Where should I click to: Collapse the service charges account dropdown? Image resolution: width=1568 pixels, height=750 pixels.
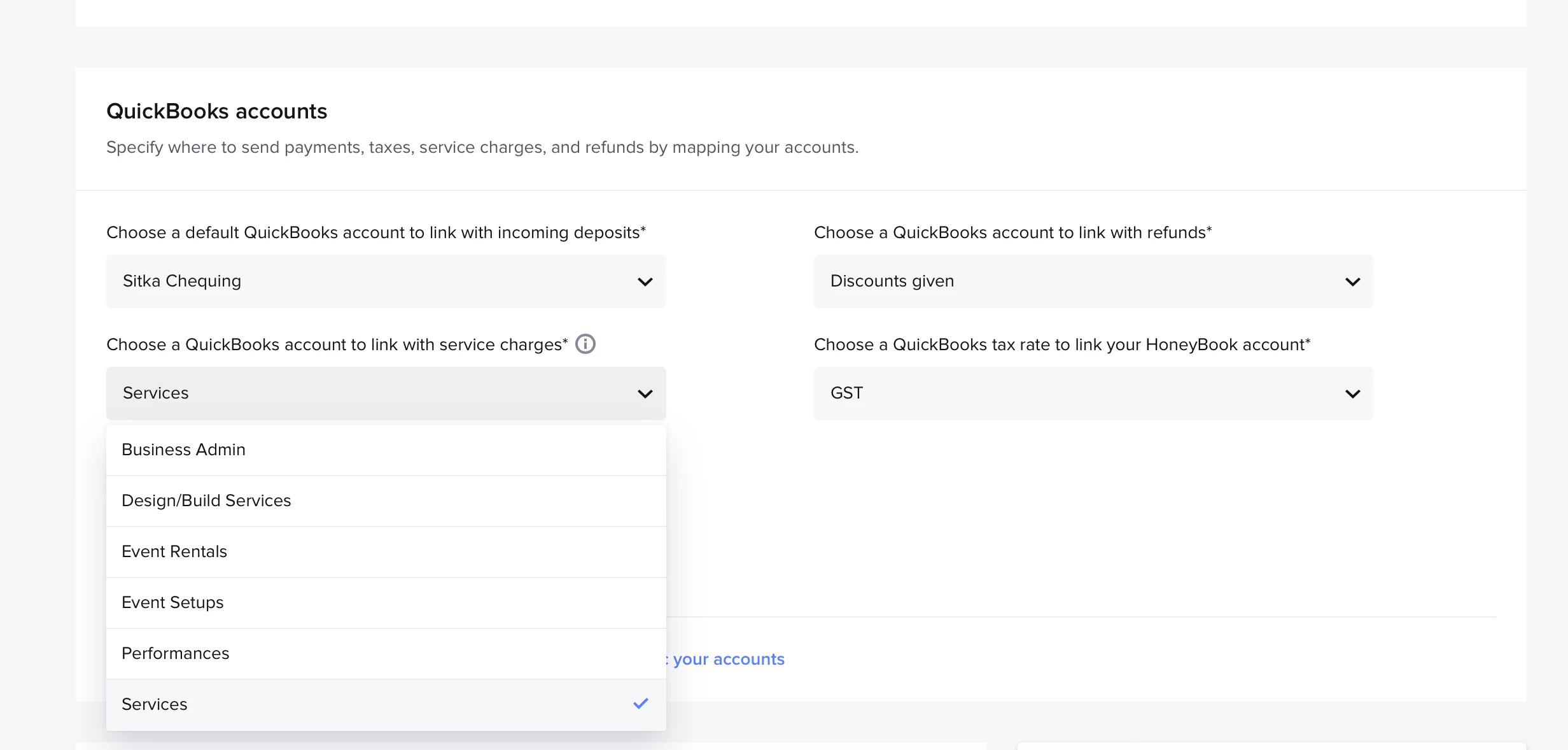click(x=386, y=393)
